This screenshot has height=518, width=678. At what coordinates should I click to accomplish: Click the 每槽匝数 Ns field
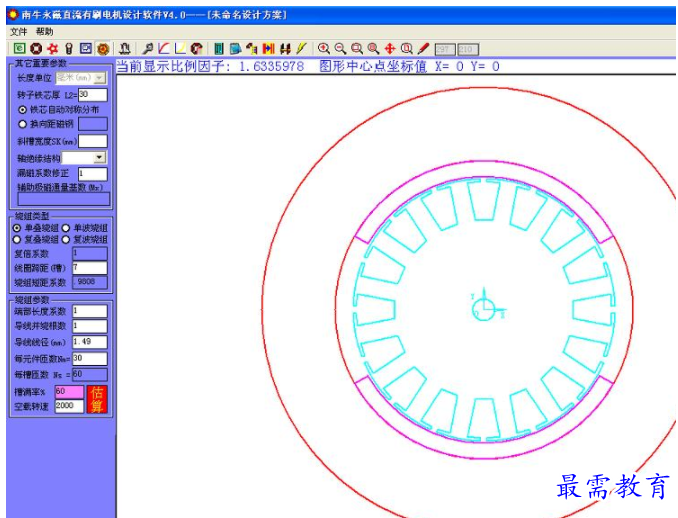pyautogui.click(x=90, y=374)
